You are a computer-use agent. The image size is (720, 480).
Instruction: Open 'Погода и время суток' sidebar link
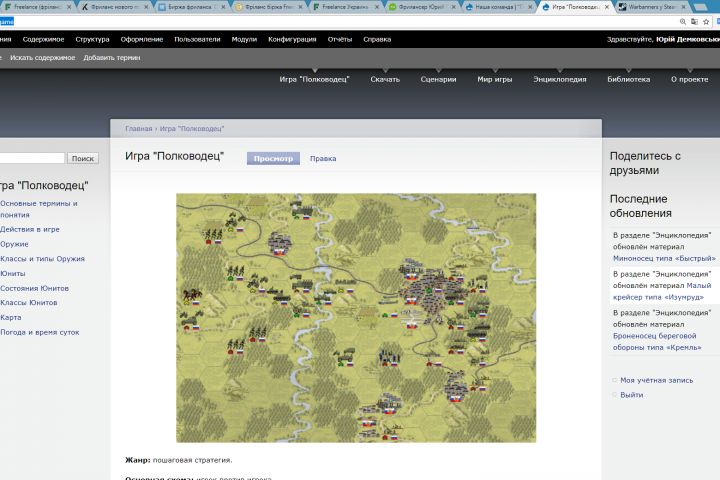(x=39, y=332)
